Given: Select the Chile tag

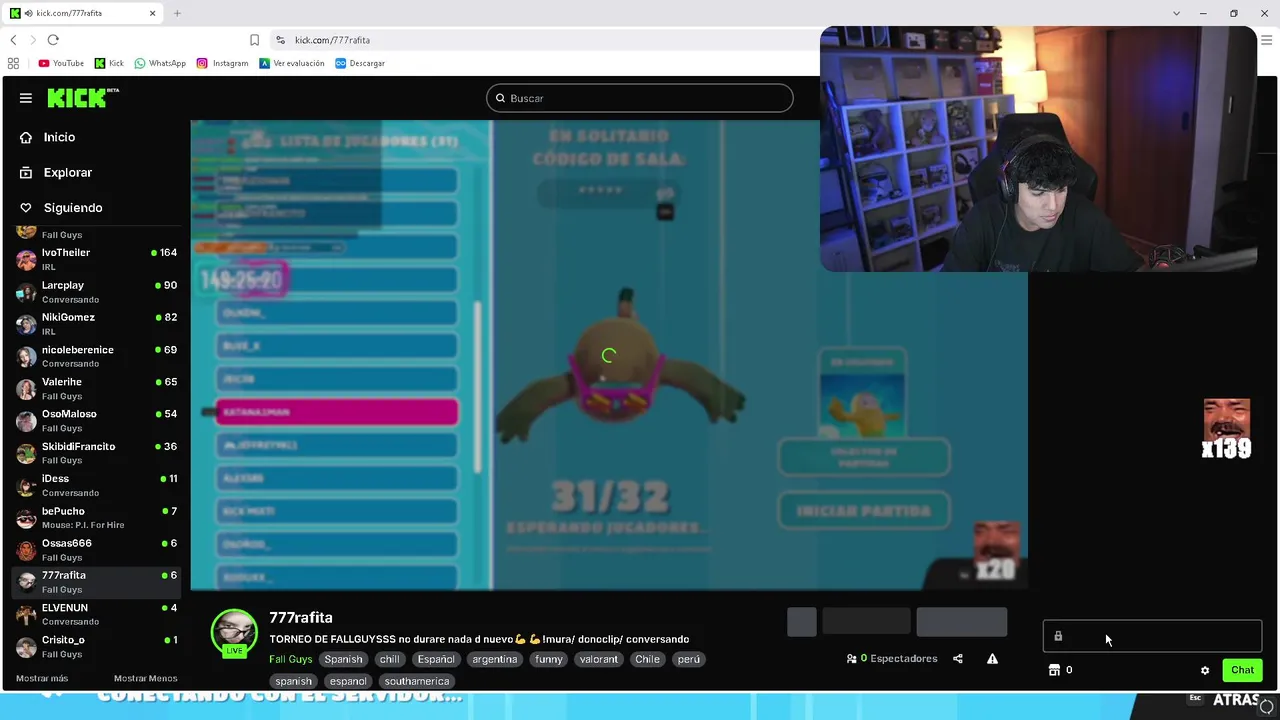Looking at the screenshot, I should [647, 659].
